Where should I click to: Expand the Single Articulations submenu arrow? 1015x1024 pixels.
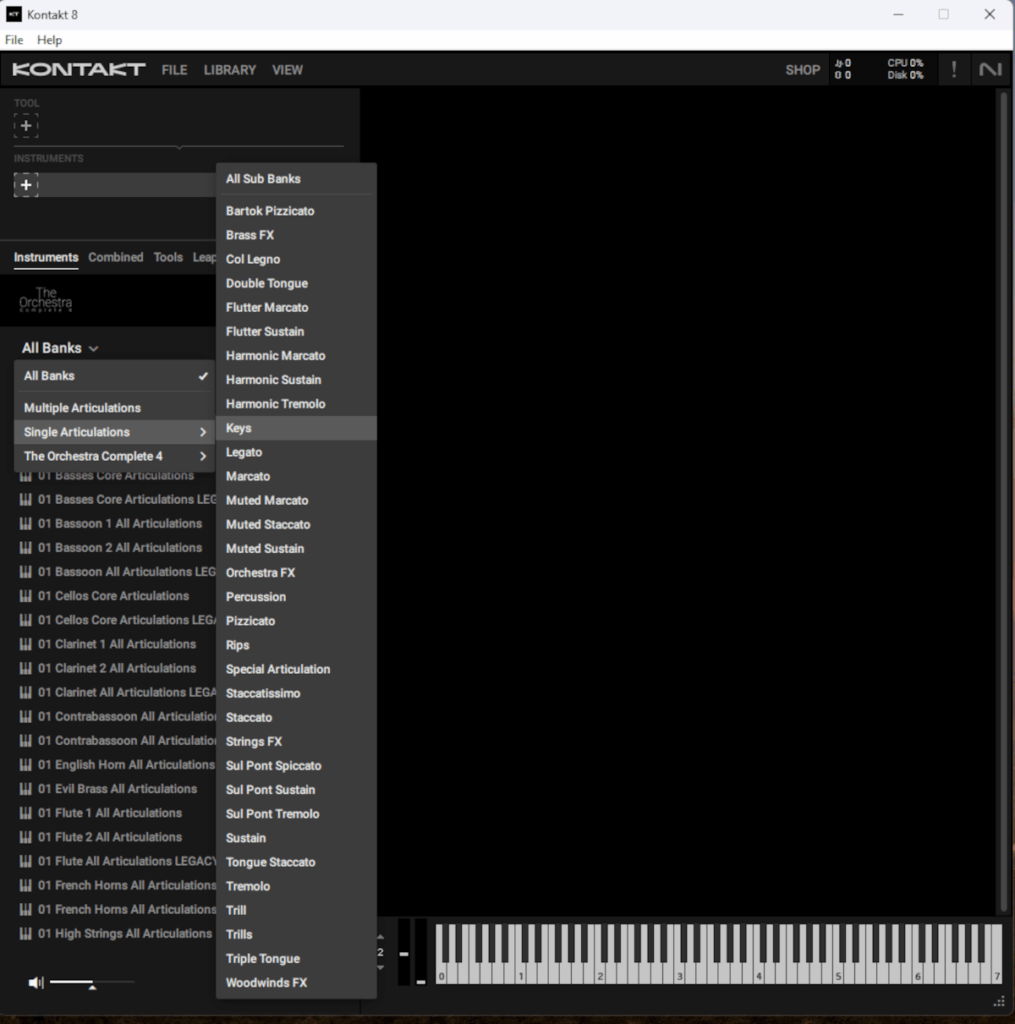click(x=202, y=432)
